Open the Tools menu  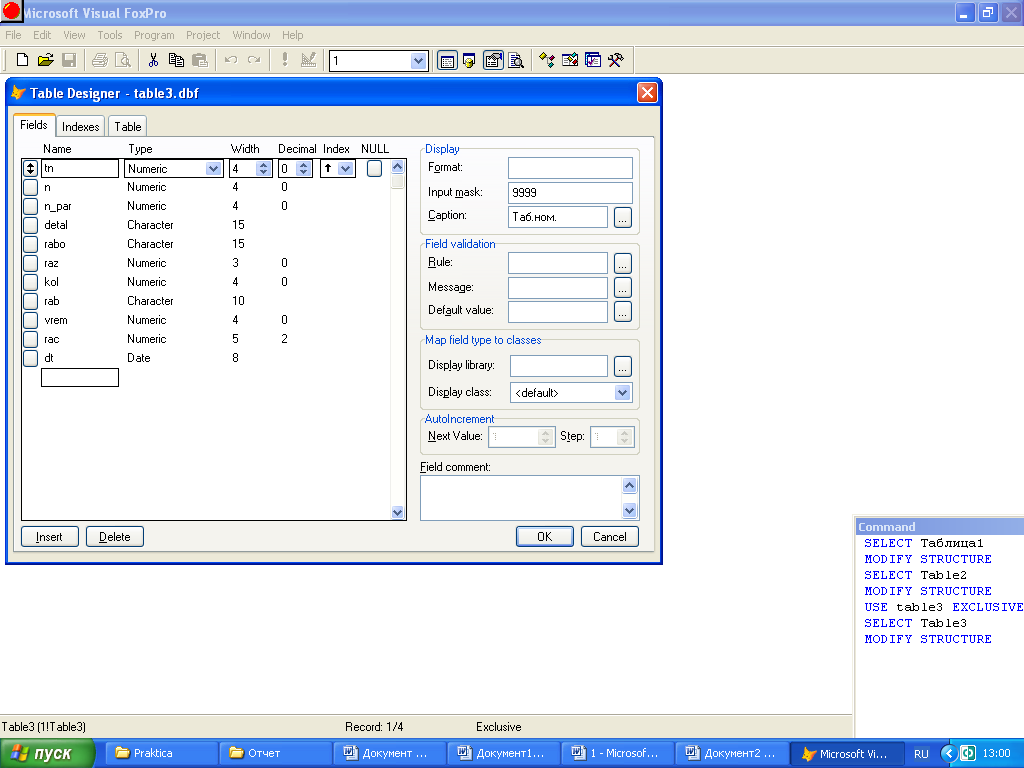click(110, 35)
